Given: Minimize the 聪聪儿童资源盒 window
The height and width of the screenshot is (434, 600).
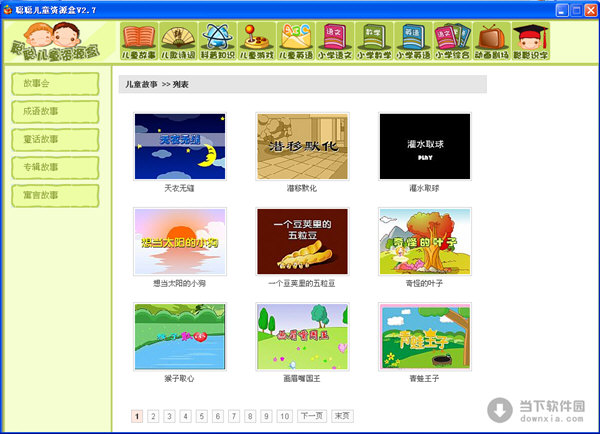Looking at the screenshot, I should tap(562, 10).
